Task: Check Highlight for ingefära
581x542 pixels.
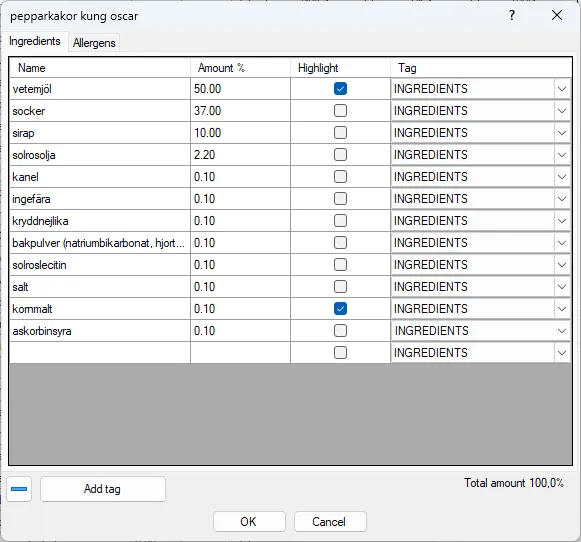Action: pyautogui.click(x=340, y=199)
